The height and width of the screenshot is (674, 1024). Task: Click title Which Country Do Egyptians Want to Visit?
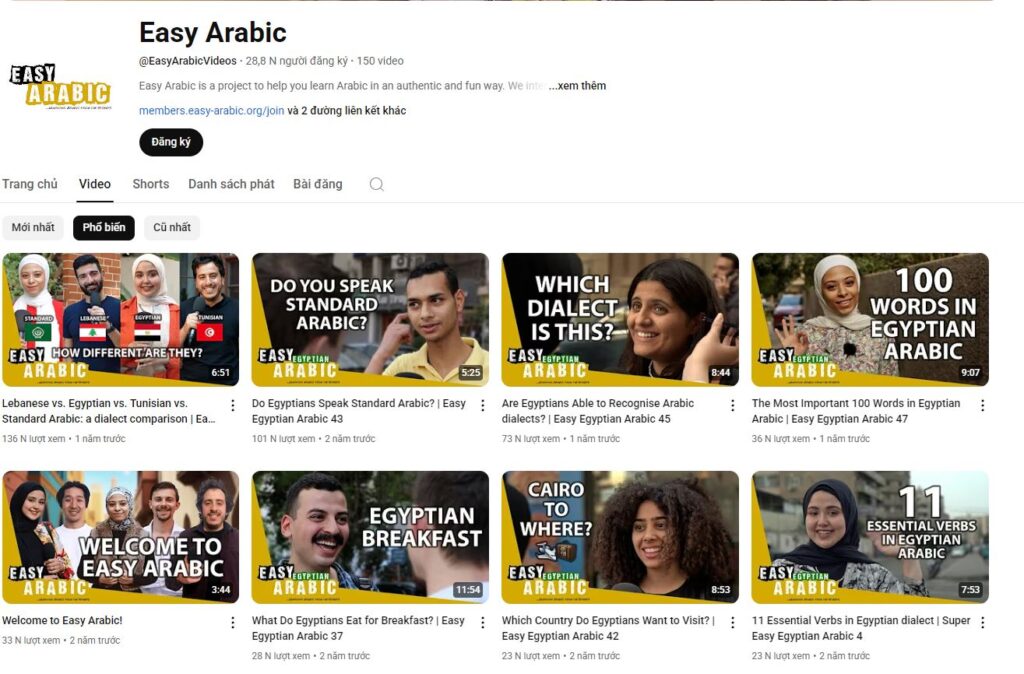[x=609, y=628]
